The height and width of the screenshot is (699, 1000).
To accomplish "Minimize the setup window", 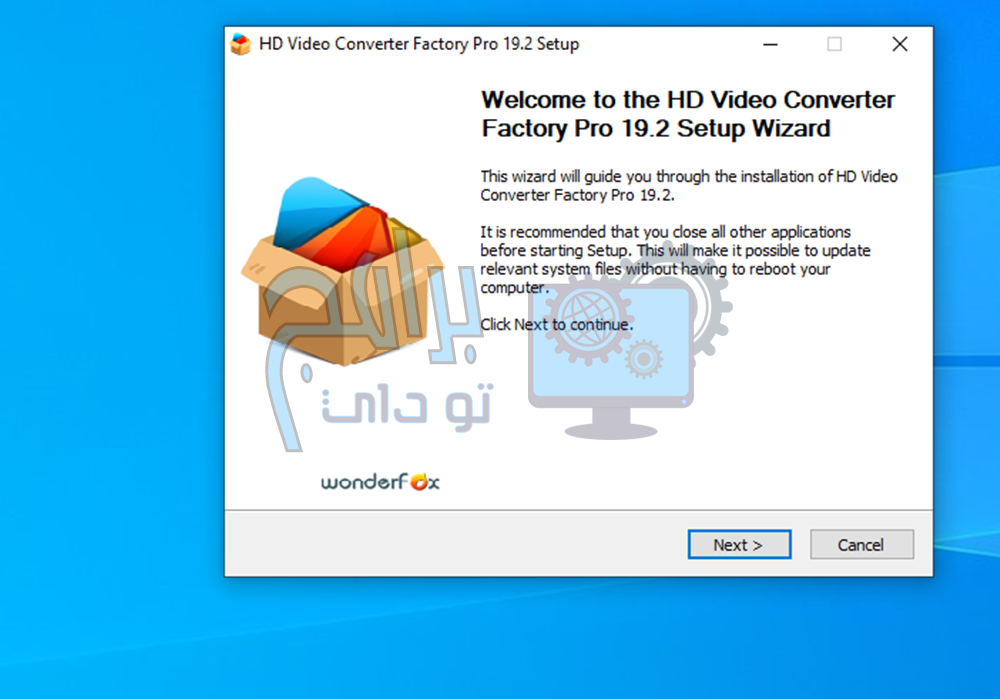I will point(770,44).
